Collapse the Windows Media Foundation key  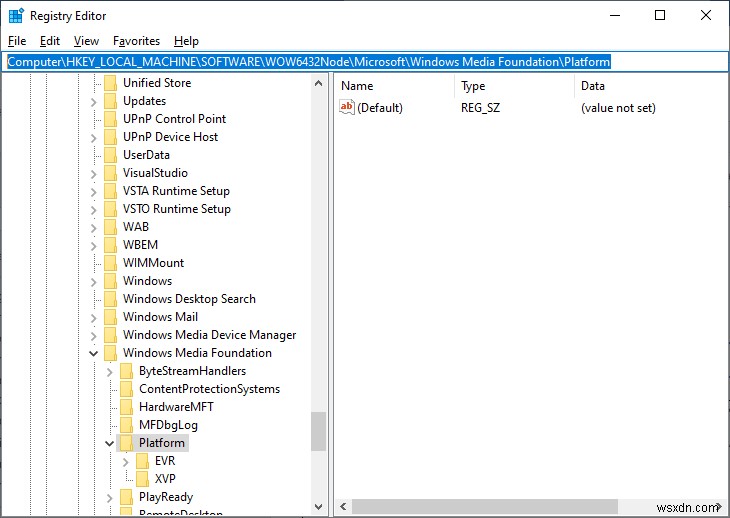tap(94, 353)
